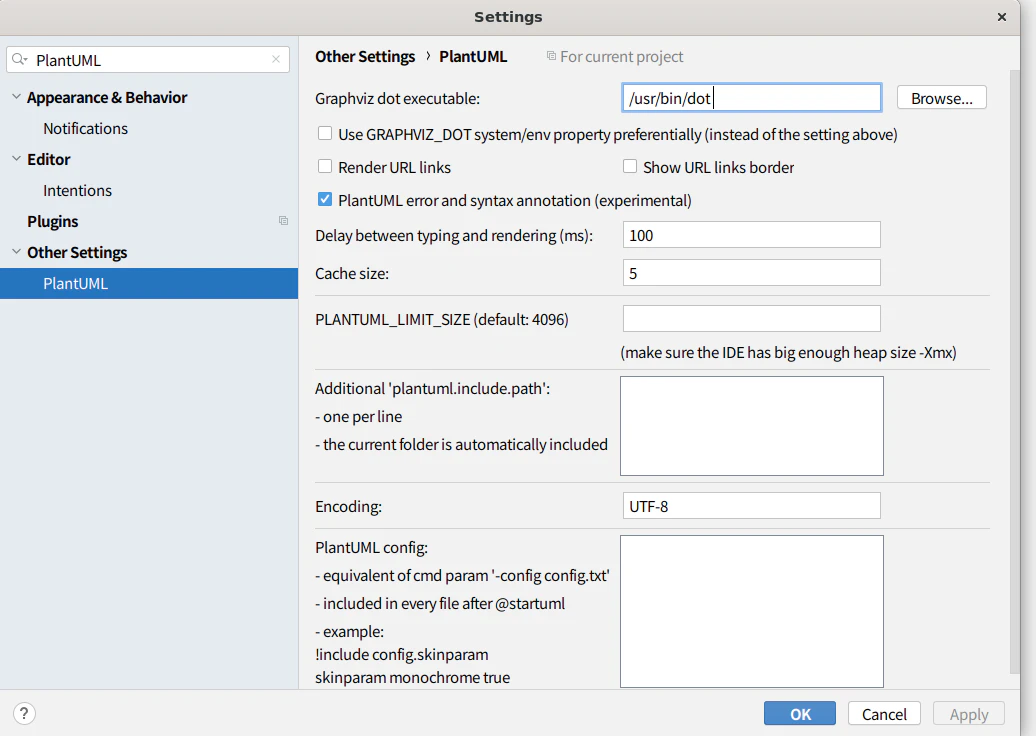Enable Render URL links checkbox

[x=325, y=166]
